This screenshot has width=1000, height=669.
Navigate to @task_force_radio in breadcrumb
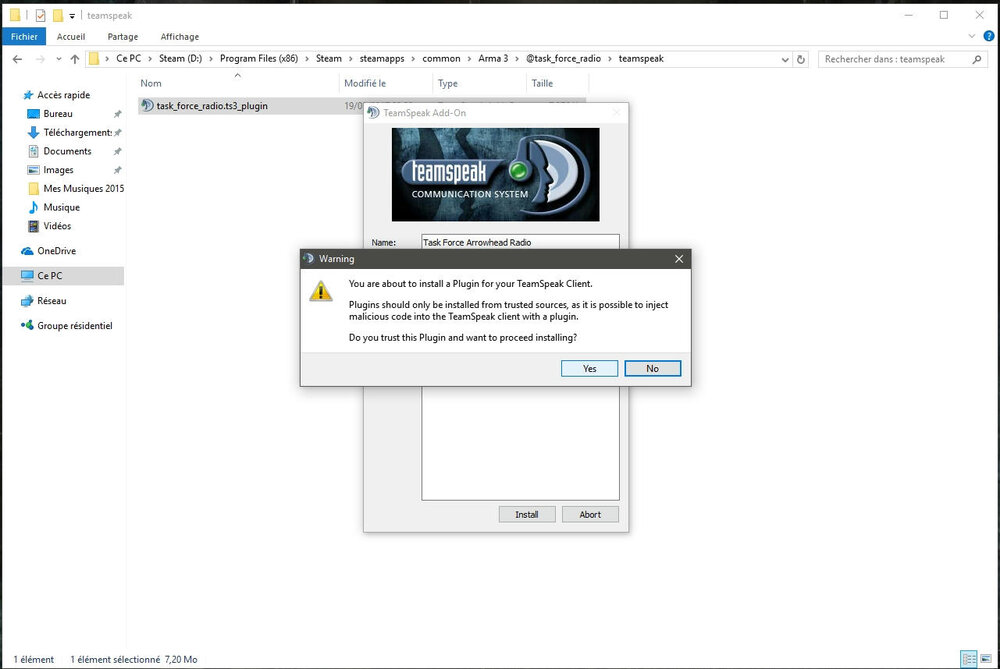(563, 59)
